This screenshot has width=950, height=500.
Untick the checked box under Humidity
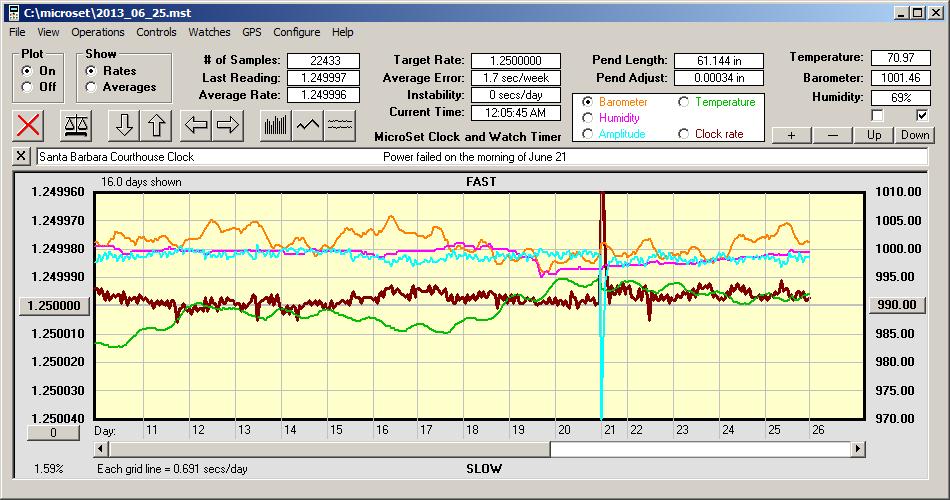[x=922, y=115]
